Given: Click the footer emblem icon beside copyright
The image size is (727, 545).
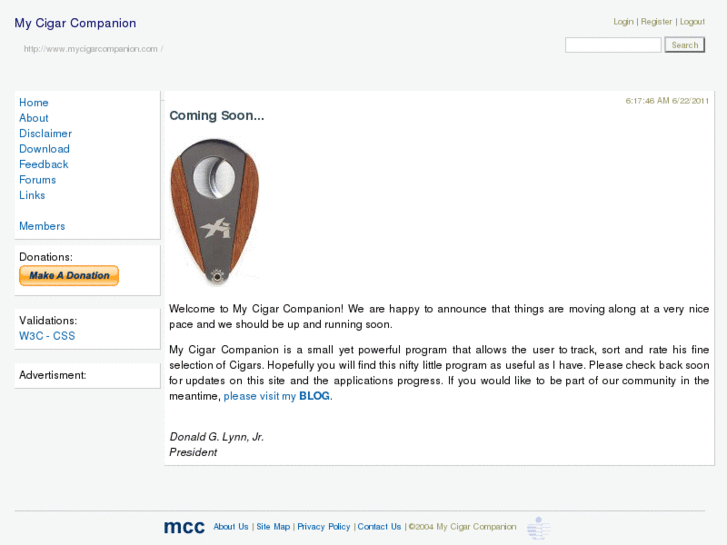Looking at the screenshot, I should (x=538, y=528).
